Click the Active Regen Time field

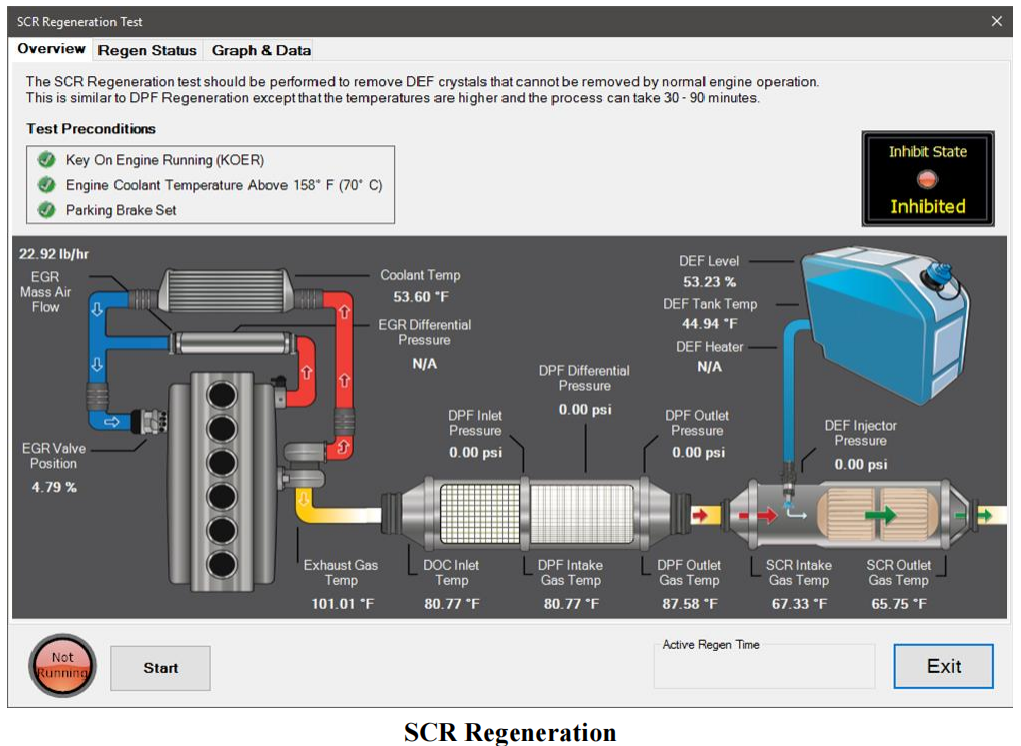(764, 666)
